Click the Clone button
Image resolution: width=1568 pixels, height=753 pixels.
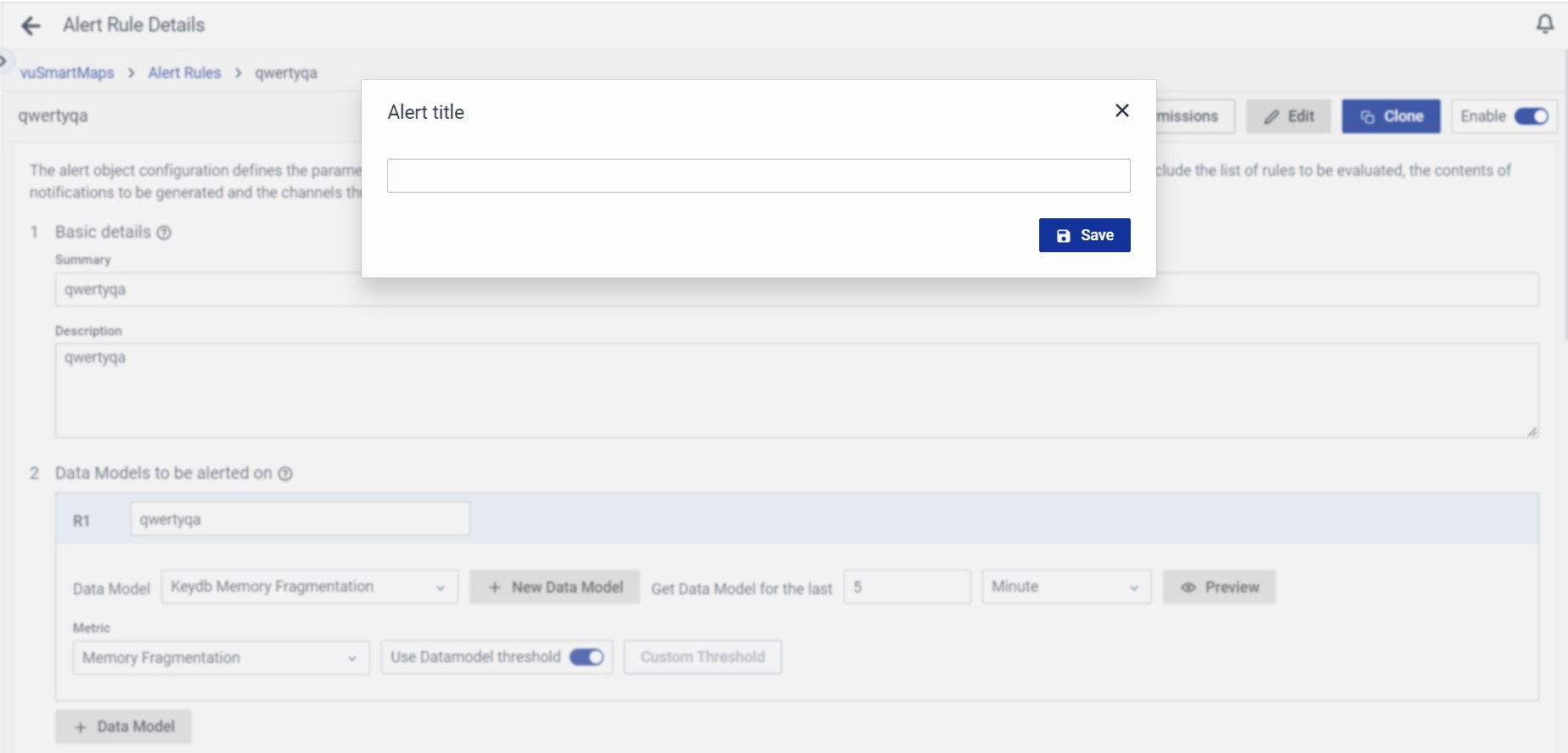pos(1391,116)
